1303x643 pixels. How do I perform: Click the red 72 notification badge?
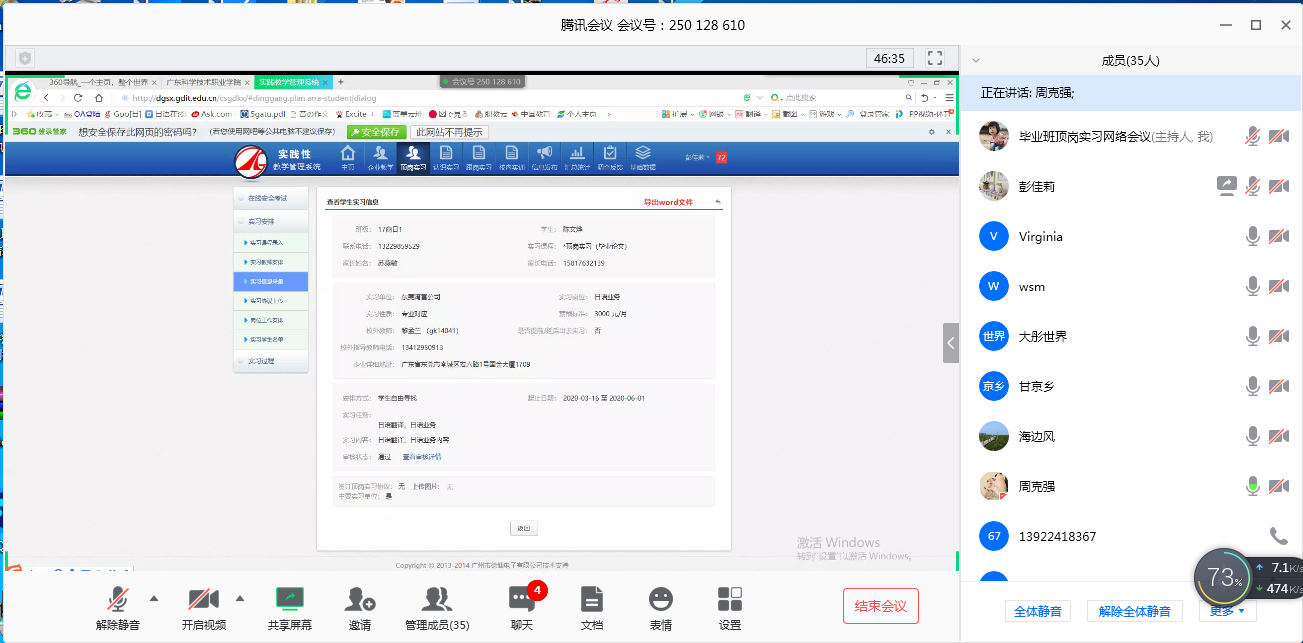point(721,157)
